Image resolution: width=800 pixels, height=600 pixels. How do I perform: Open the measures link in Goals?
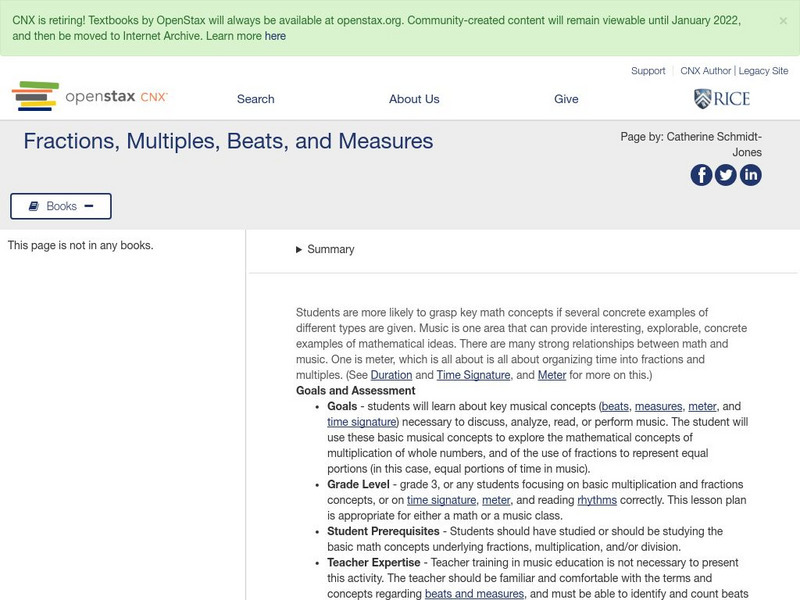[x=659, y=407]
